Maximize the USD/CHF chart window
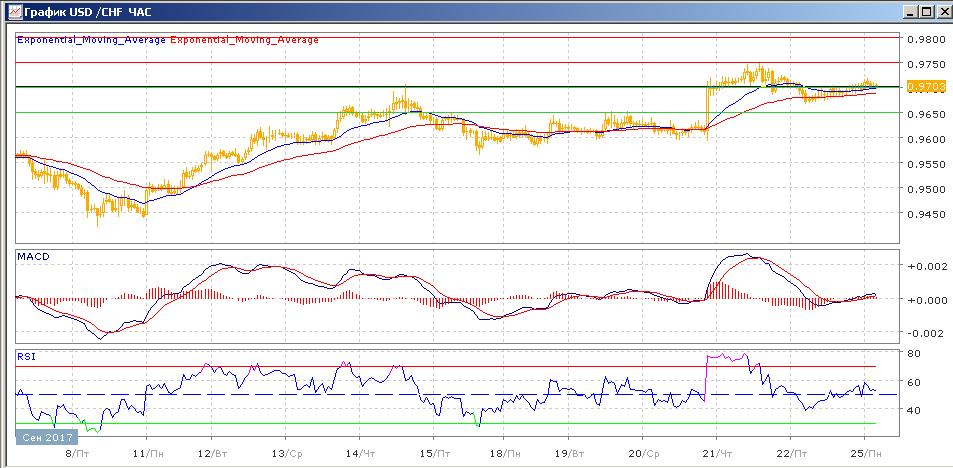This screenshot has width=953, height=468. pyautogui.click(x=926, y=12)
